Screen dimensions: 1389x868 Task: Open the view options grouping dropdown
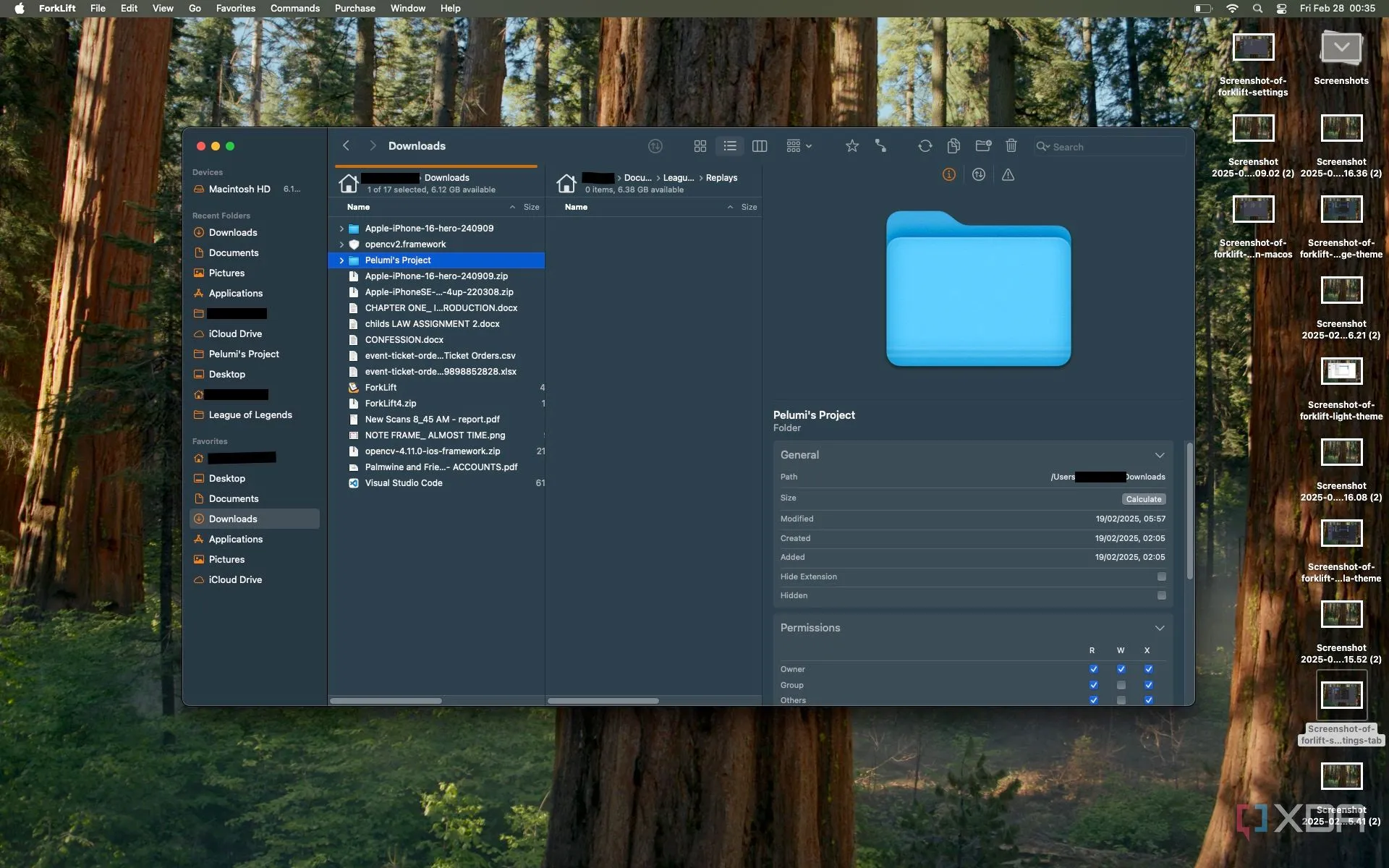click(x=799, y=146)
